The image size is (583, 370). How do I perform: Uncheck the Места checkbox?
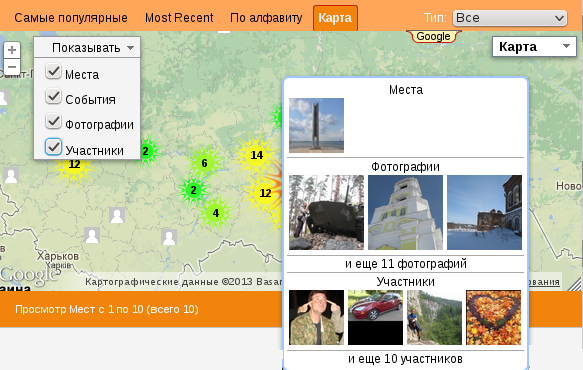(53, 71)
